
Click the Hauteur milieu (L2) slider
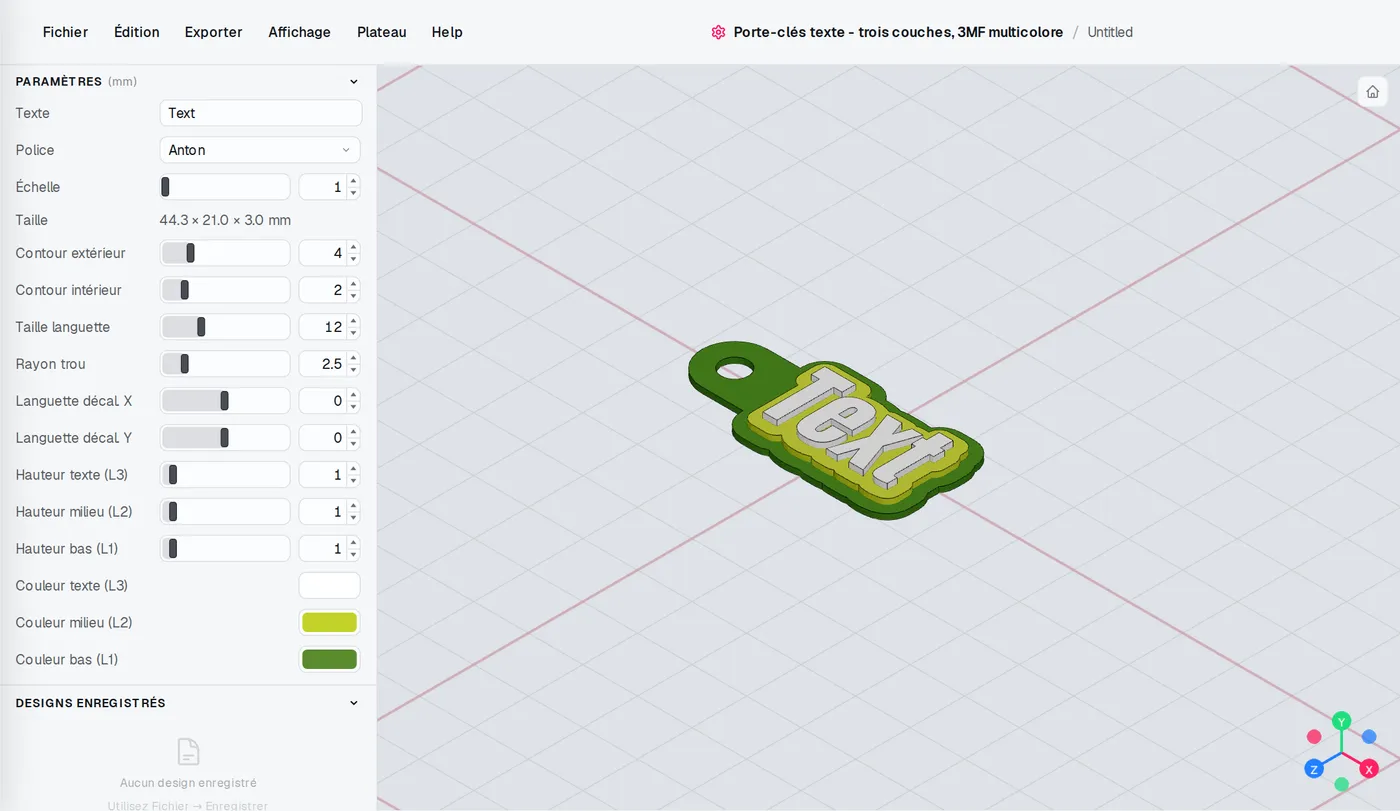(x=225, y=512)
